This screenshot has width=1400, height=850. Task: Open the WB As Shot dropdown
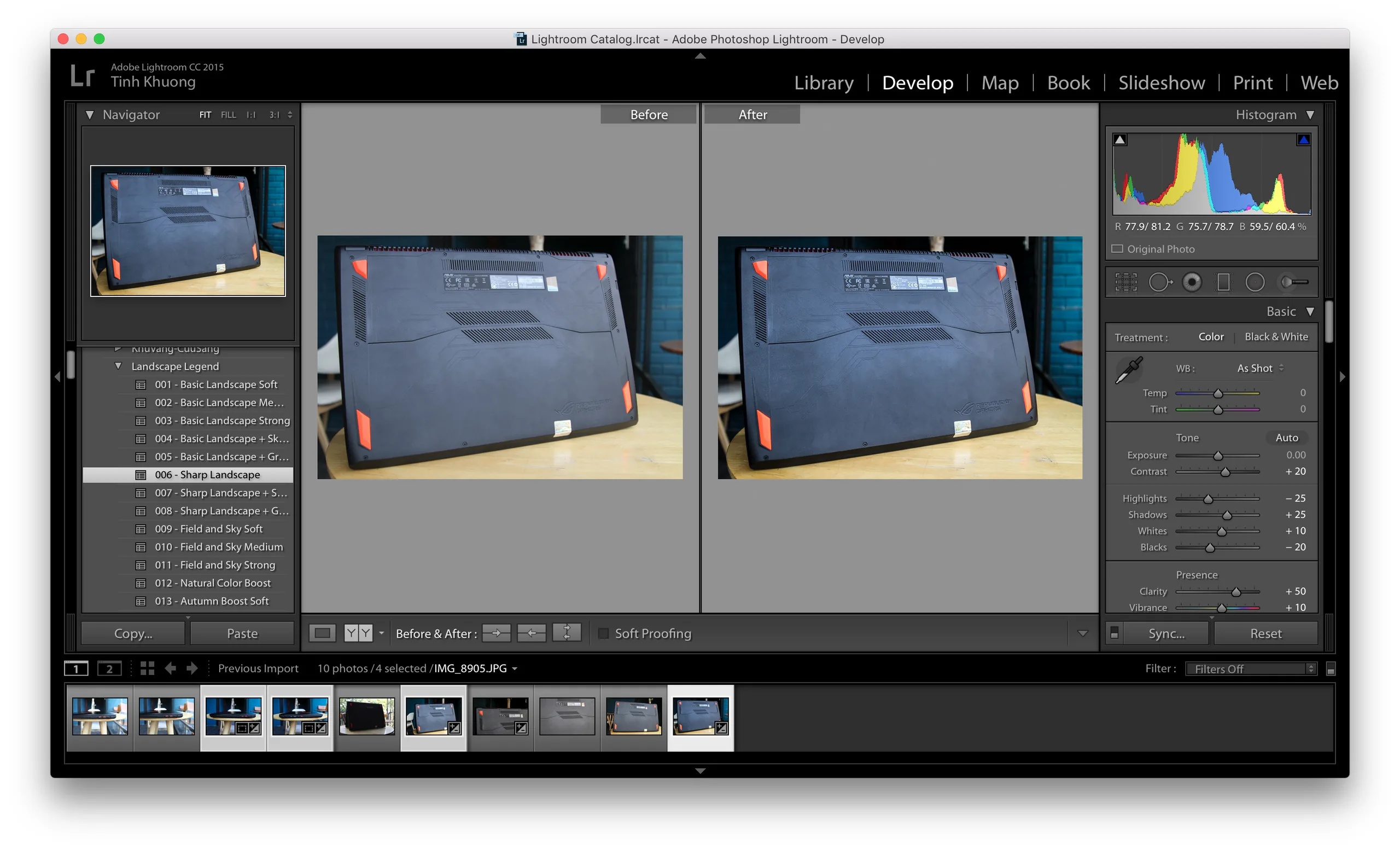click(1259, 368)
